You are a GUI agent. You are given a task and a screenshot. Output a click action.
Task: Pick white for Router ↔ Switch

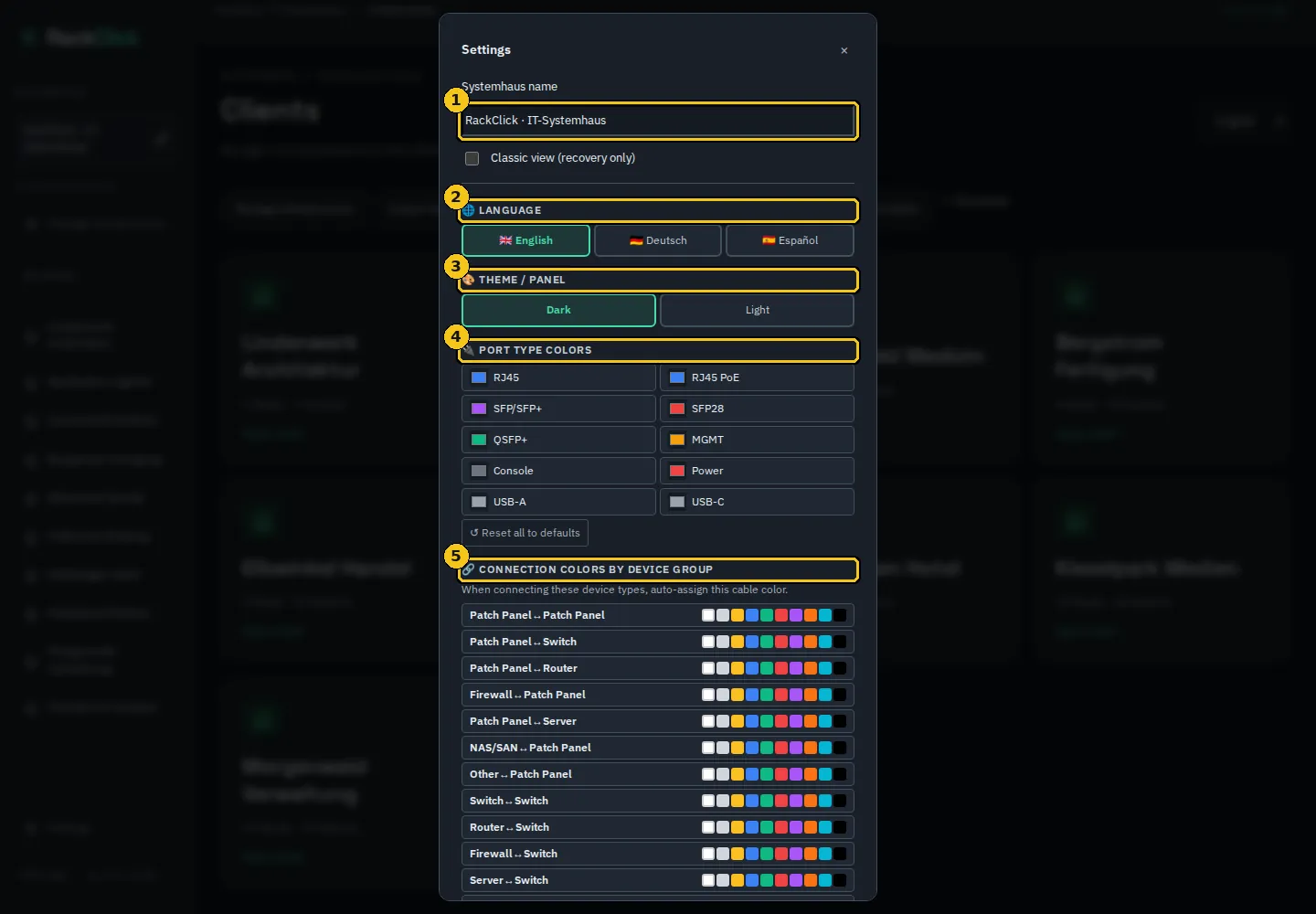[x=708, y=827]
